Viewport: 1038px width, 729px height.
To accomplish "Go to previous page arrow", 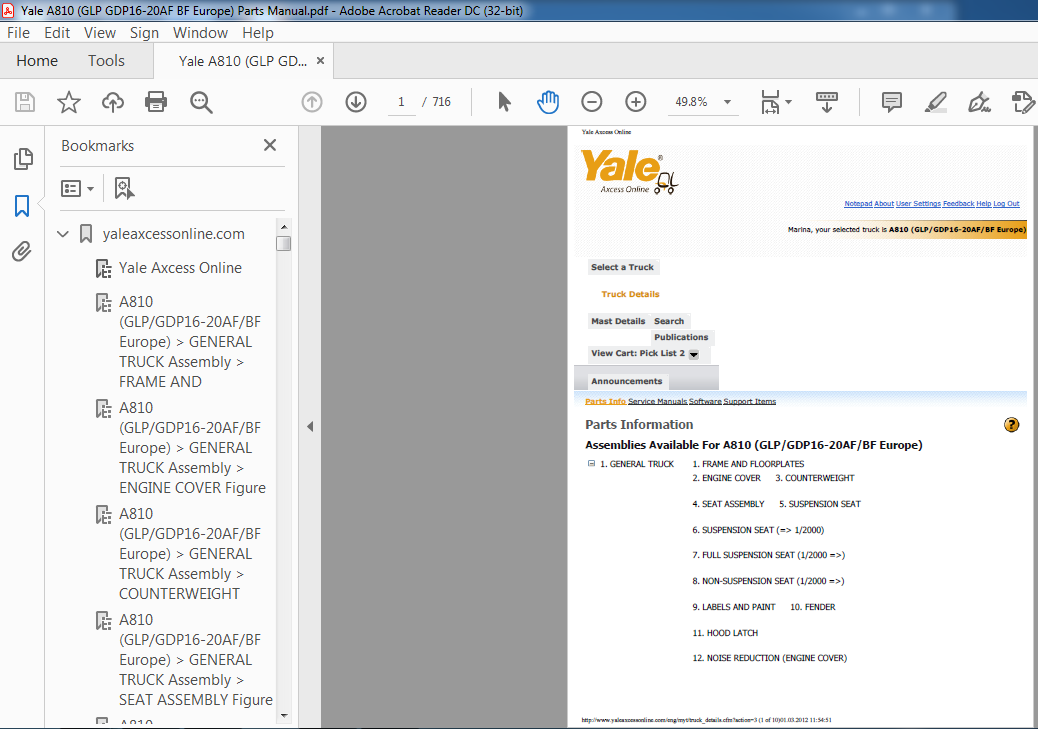I will [x=312, y=102].
